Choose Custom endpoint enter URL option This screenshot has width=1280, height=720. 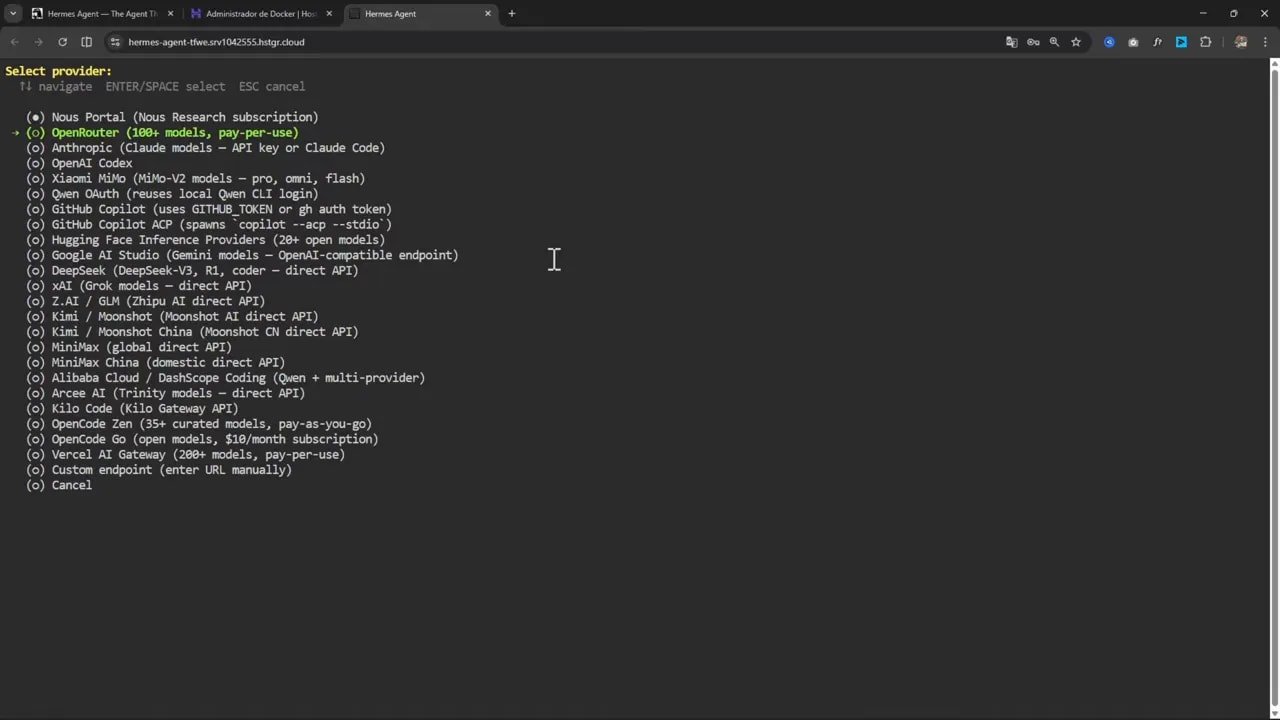[159, 470]
